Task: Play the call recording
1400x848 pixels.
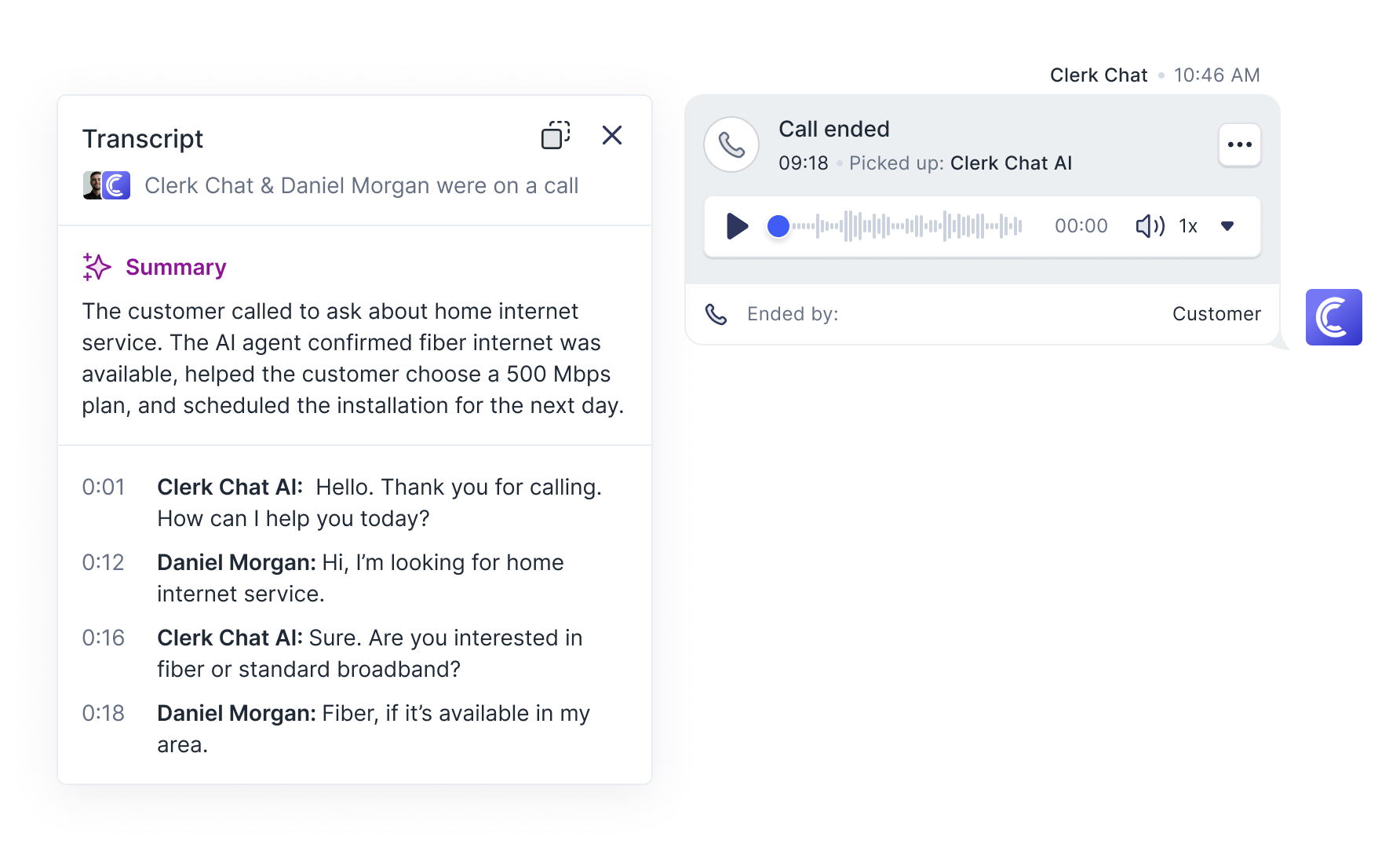Action: pos(736,226)
